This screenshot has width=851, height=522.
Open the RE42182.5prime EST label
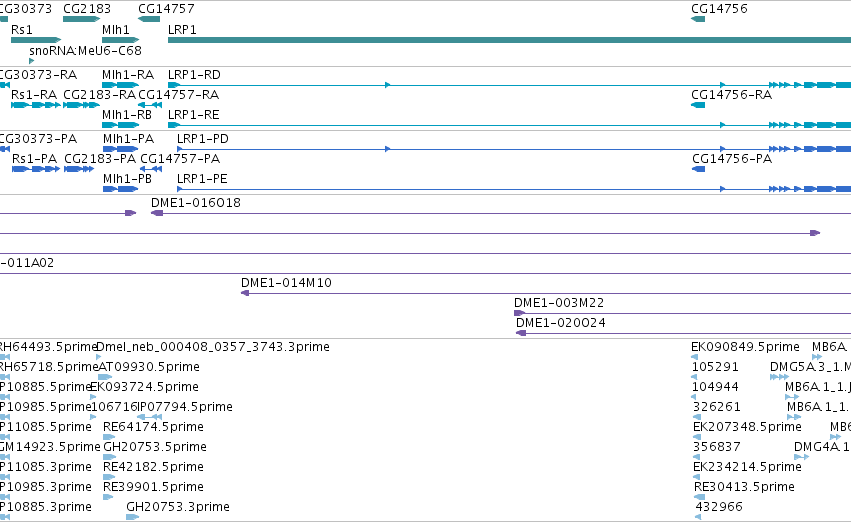(154, 467)
